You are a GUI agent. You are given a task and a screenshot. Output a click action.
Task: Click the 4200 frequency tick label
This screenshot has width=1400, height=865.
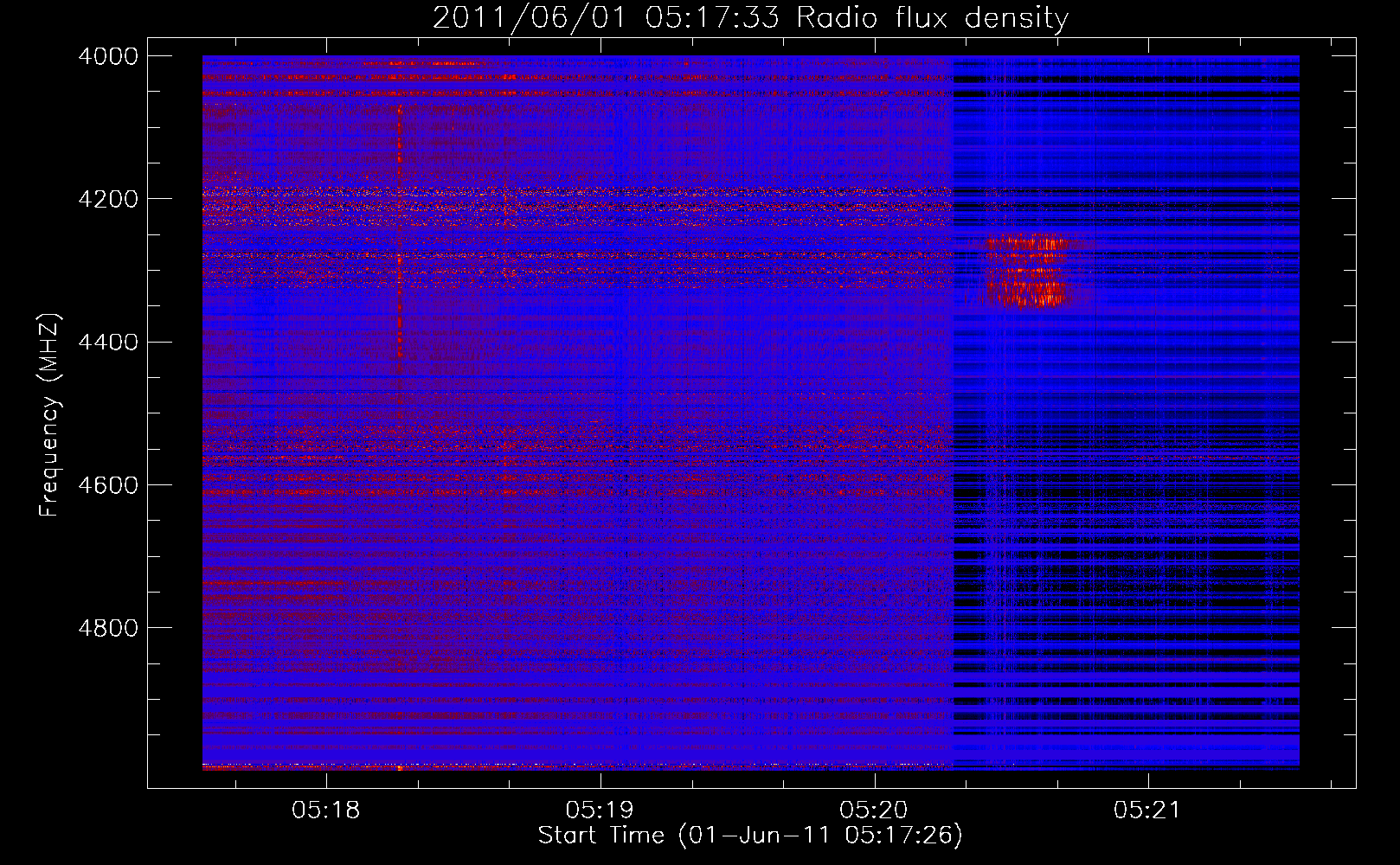click(x=108, y=199)
